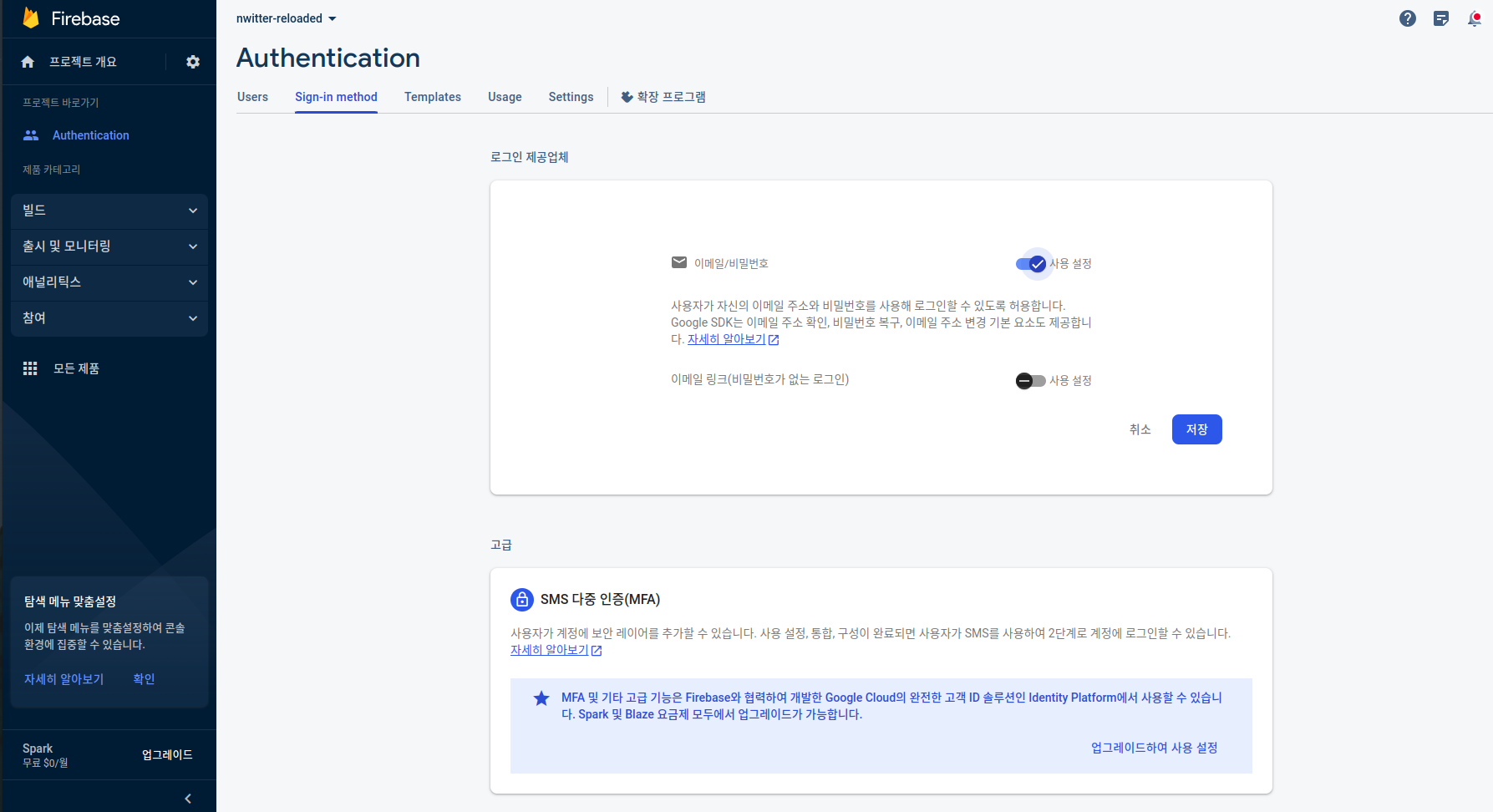
Task: Disable the 이메일/비밀번호 sign-in toggle
Action: 1031,264
